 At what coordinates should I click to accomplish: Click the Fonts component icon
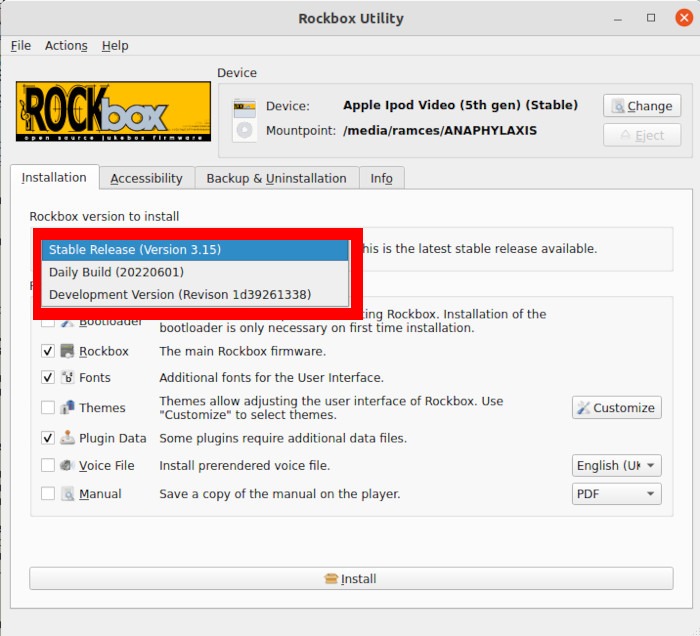click(x=67, y=378)
